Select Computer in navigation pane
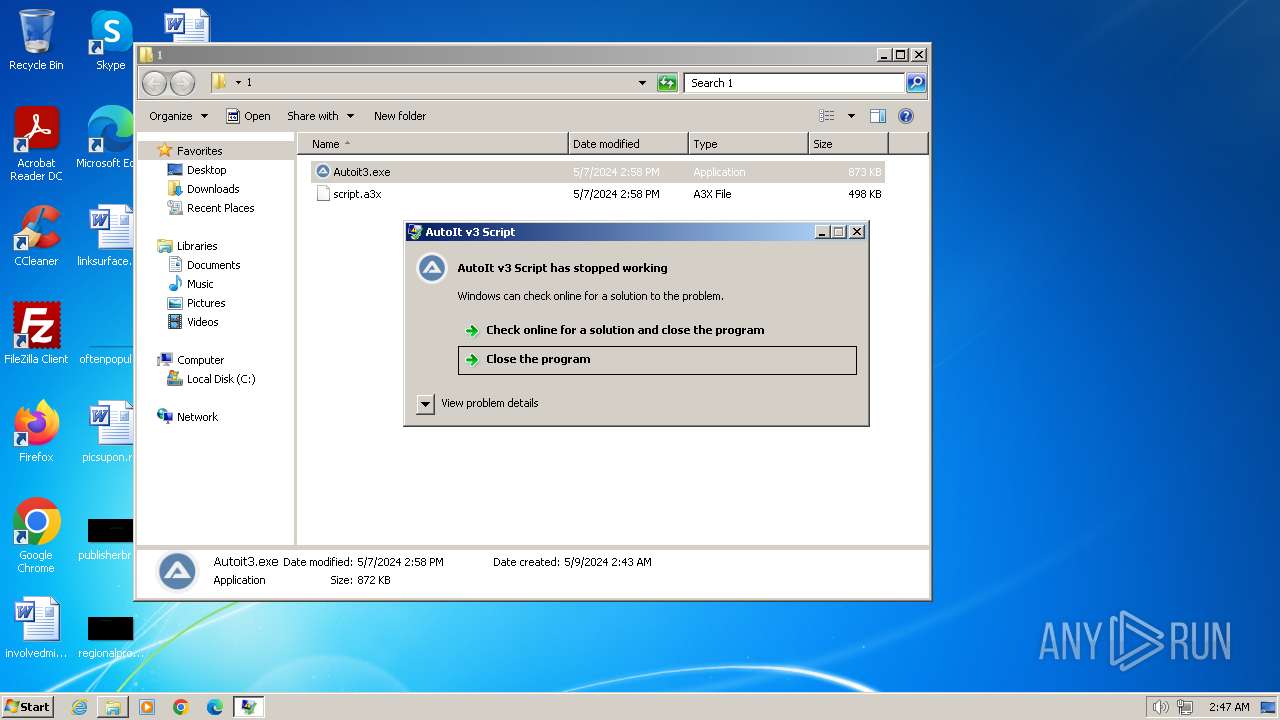Screen dimensions: 1280x720 pyautogui.click(x=200, y=360)
